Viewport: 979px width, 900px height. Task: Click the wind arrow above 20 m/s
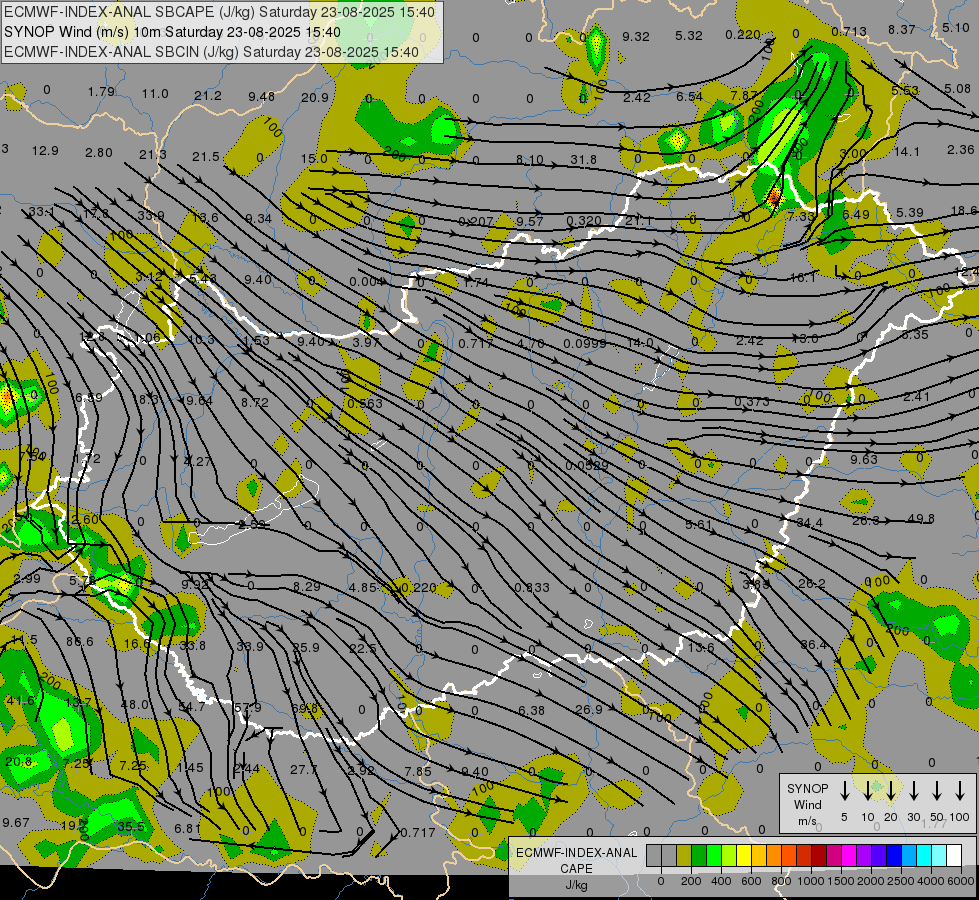890,790
